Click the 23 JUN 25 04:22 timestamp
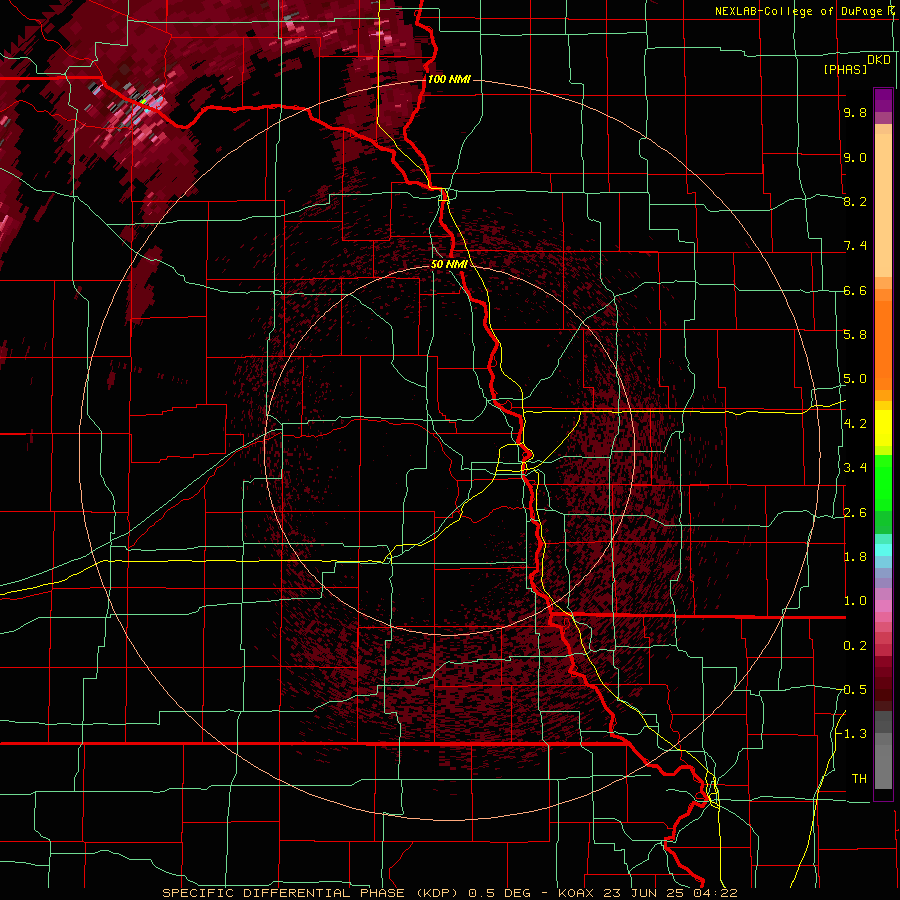900x900 pixels. 671,893
